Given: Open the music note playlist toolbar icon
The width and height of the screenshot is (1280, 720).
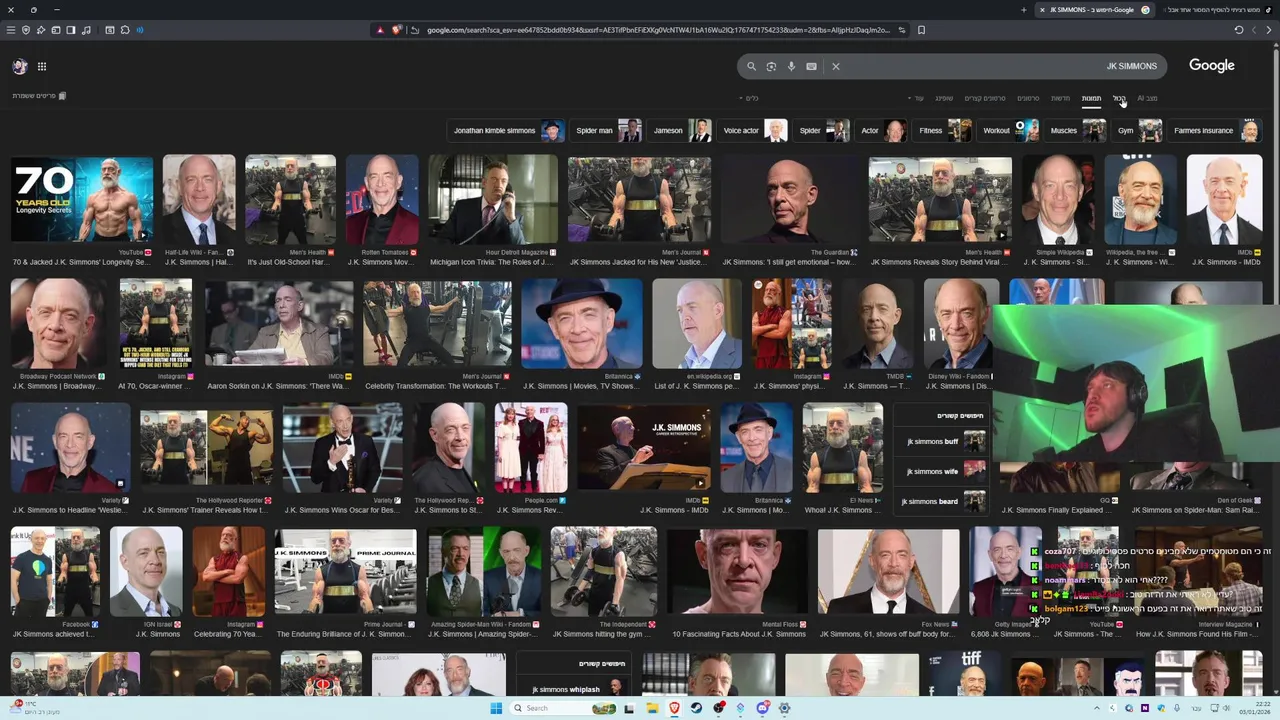Looking at the screenshot, I should (x=86, y=30).
